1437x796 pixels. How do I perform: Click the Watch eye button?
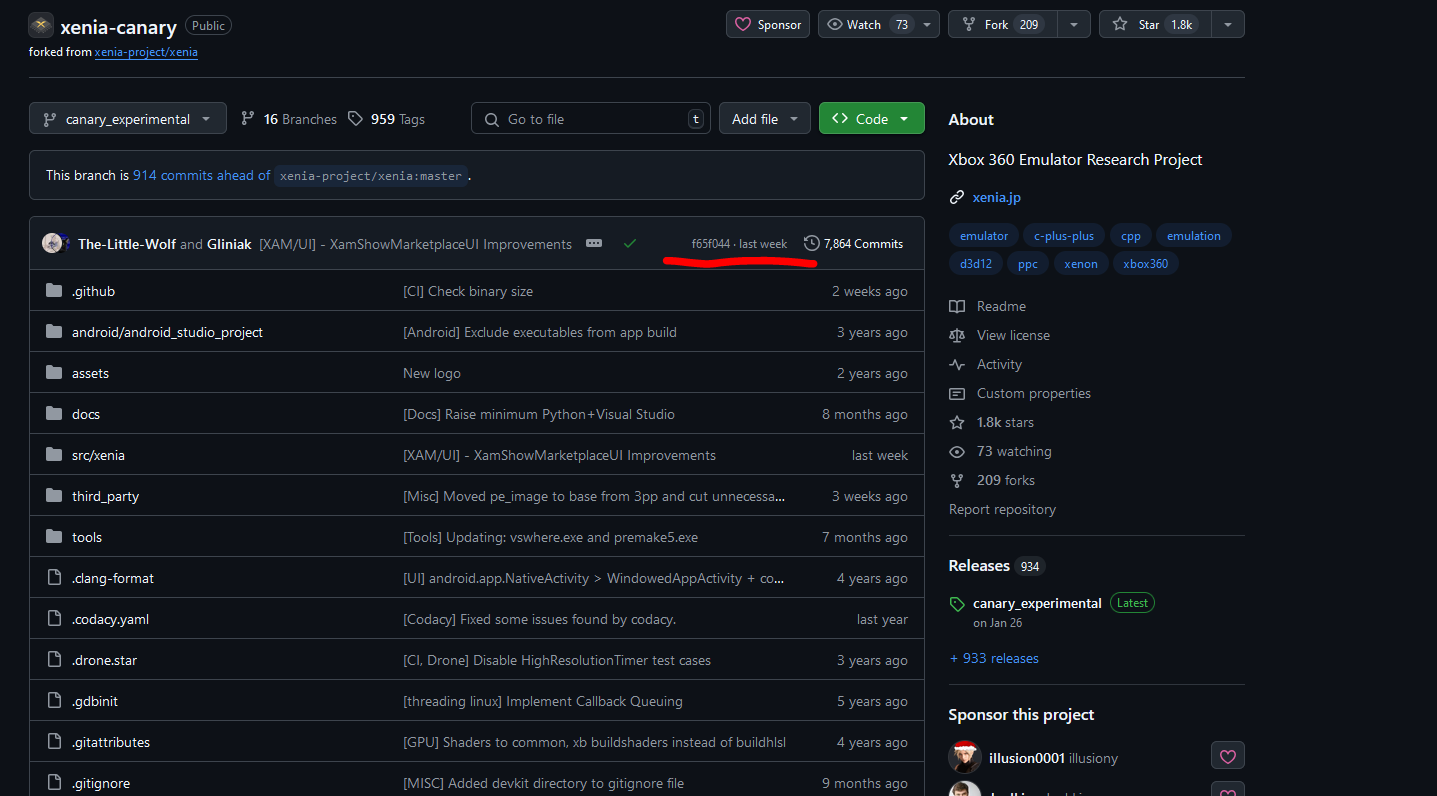tap(867, 25)
